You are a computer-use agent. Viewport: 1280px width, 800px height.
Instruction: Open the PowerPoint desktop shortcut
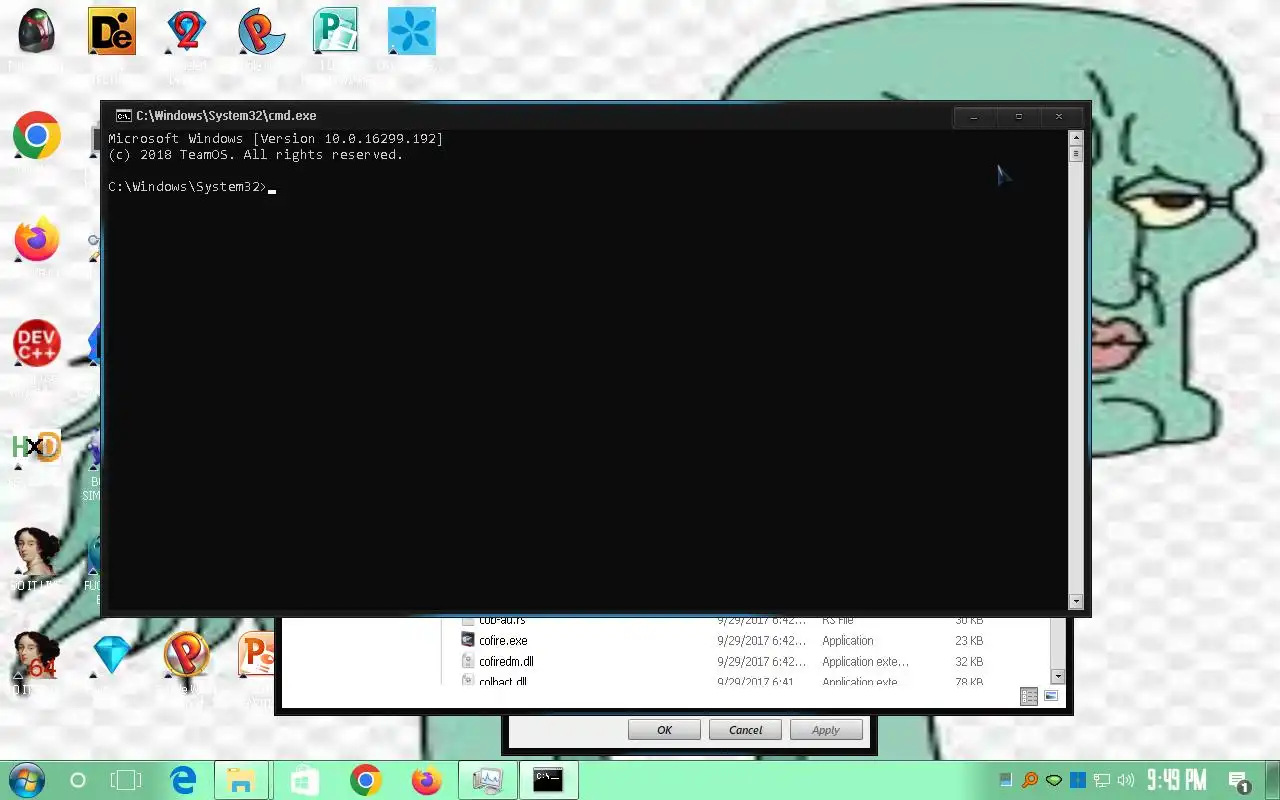[257, 655]
